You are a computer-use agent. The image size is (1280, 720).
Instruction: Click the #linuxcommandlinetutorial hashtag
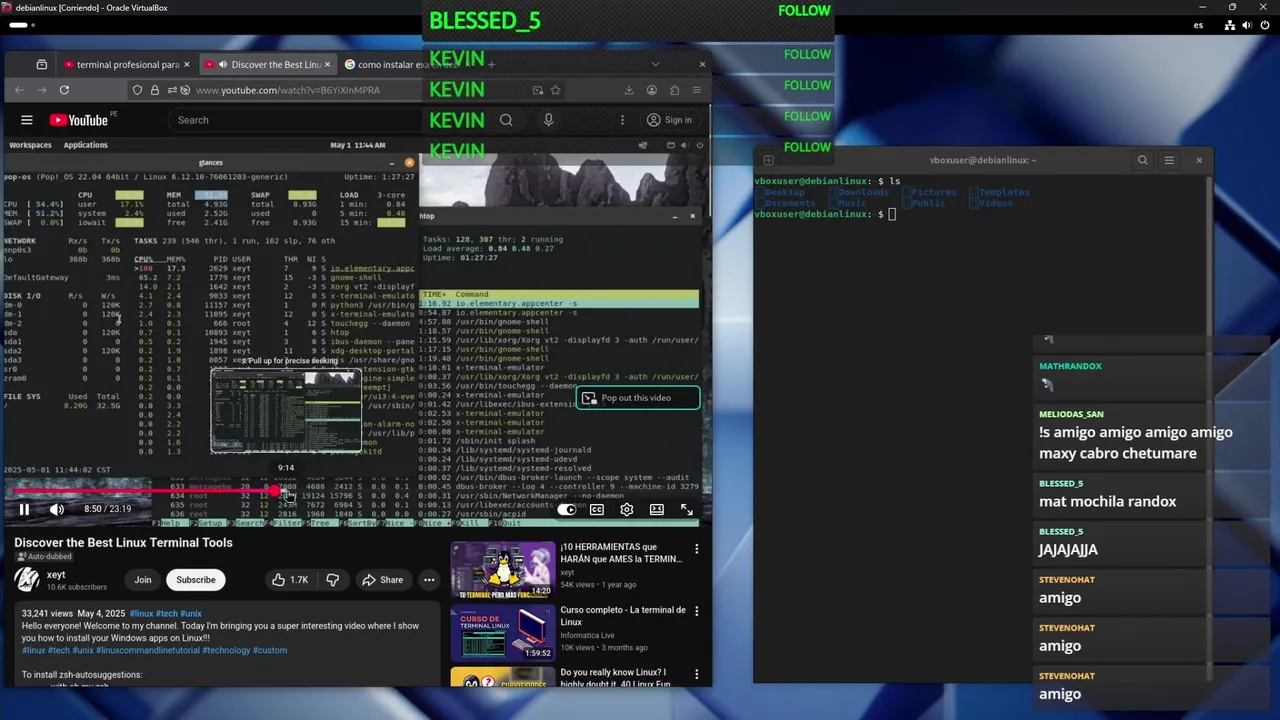[148, 650]
